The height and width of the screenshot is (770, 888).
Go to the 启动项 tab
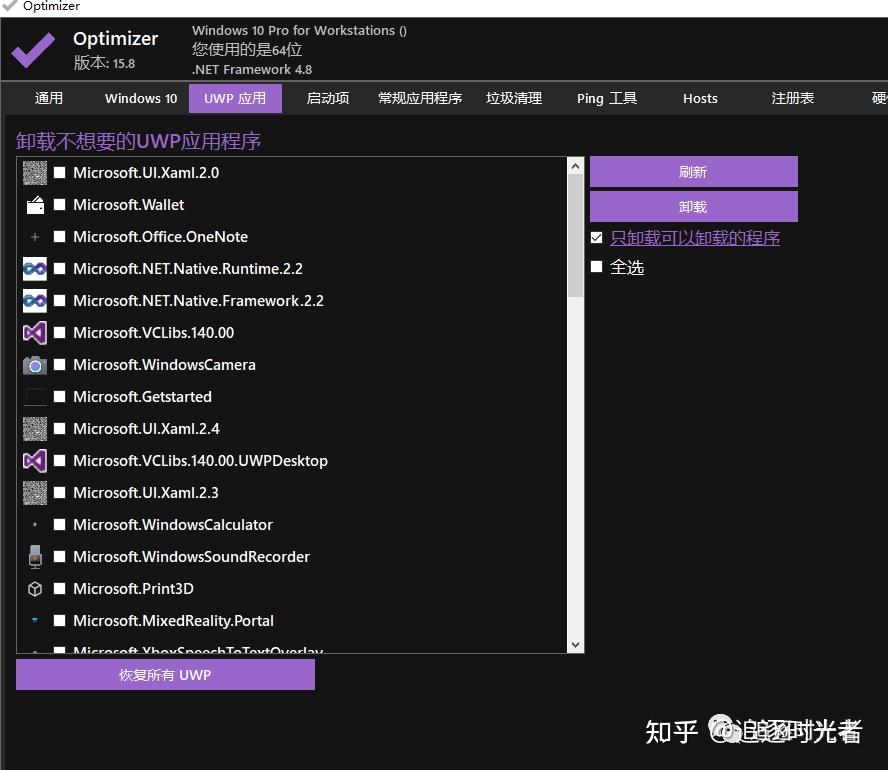click(x=328, y=99)
